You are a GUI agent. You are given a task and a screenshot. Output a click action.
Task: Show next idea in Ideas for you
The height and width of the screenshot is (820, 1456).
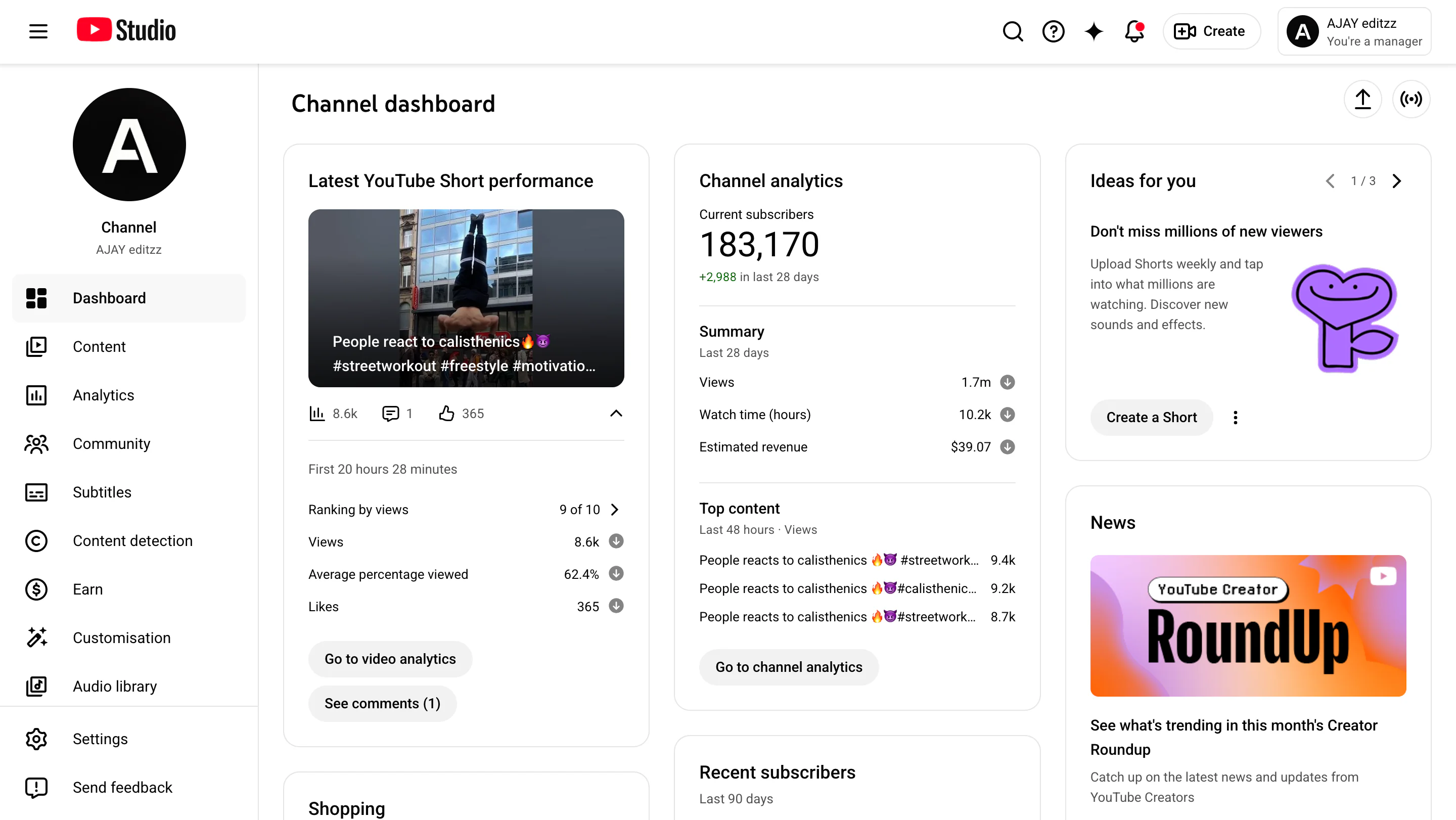(1397, 181)
